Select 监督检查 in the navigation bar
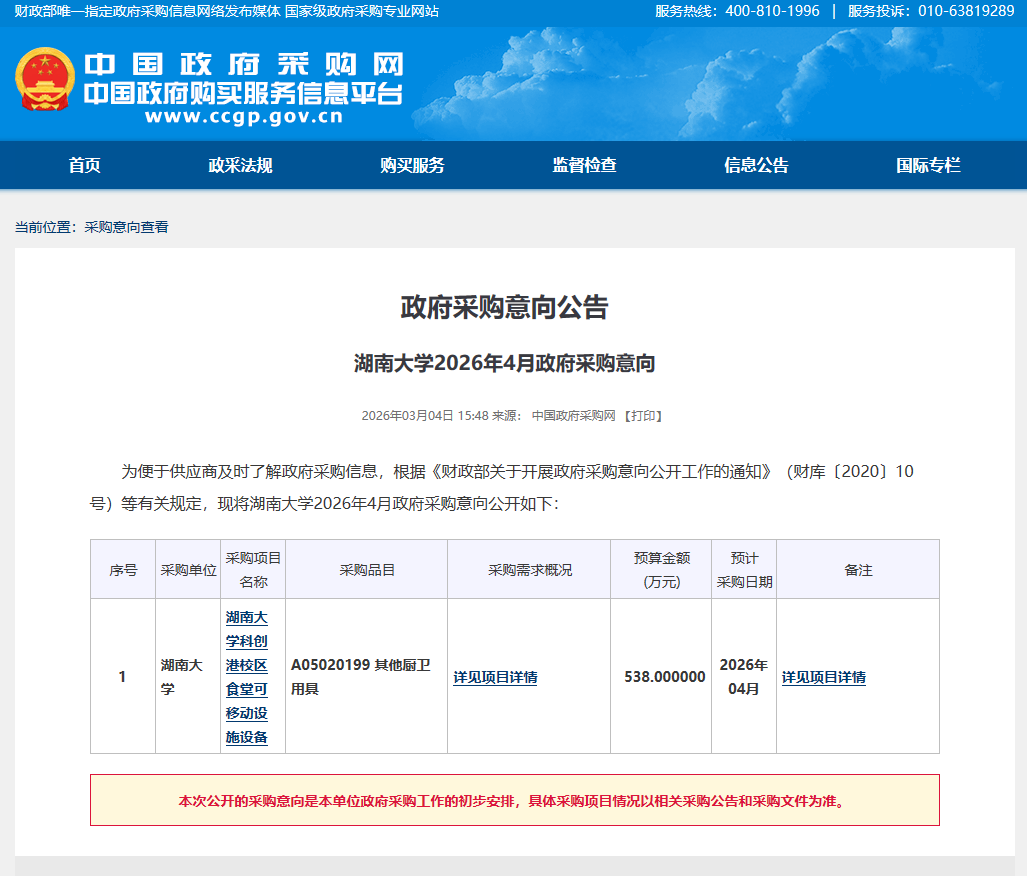The image size is (1027, 876). pyautogui.click(x=584, y=165)
